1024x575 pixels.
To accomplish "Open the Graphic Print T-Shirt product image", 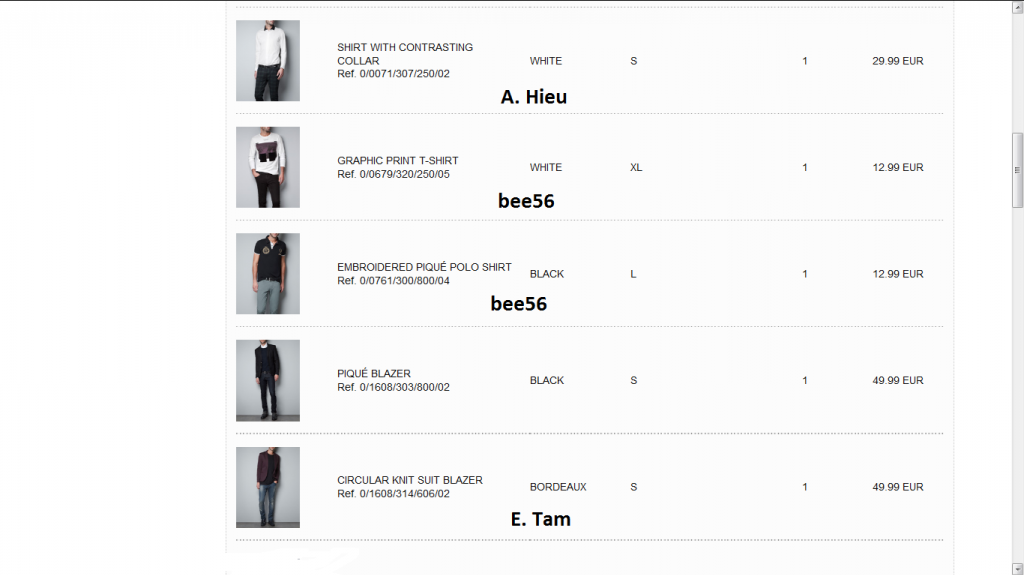I will point(267,167).
